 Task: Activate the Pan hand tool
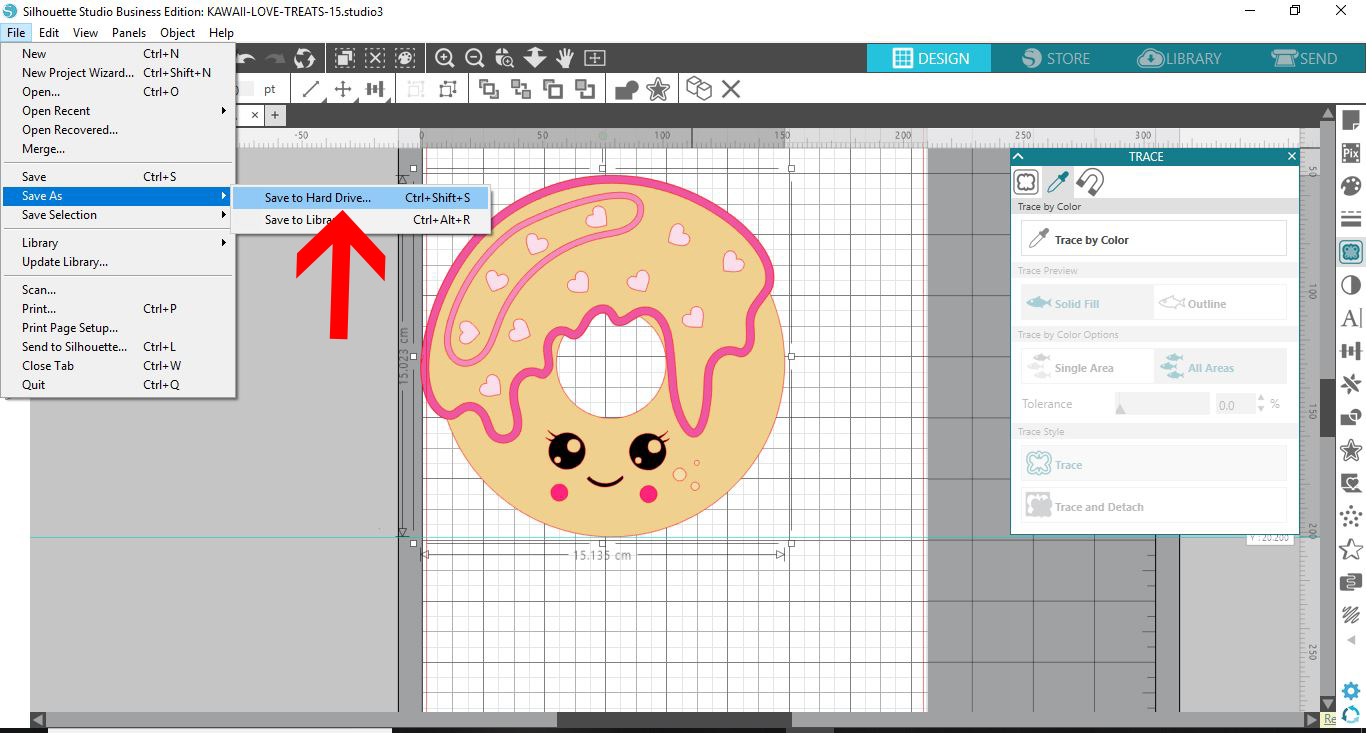[x=565, y=58]
